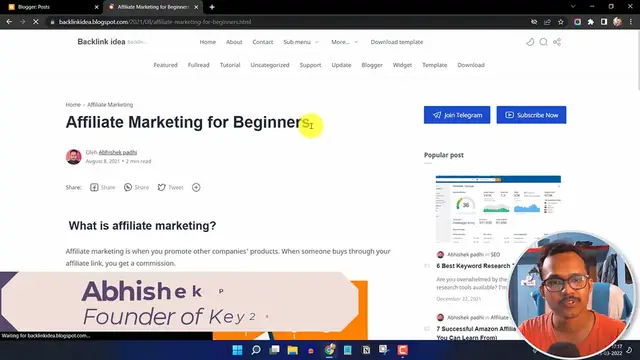The height and width of the screenshot is (360, 640).
Task: Open Chrome tab search chevron
Action: [x=573, y=7]
